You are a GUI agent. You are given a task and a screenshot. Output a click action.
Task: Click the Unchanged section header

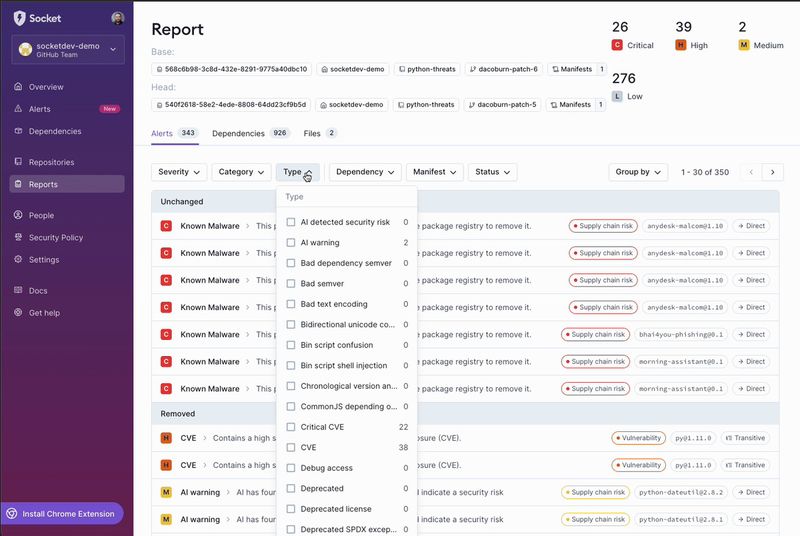click(465, 201)
